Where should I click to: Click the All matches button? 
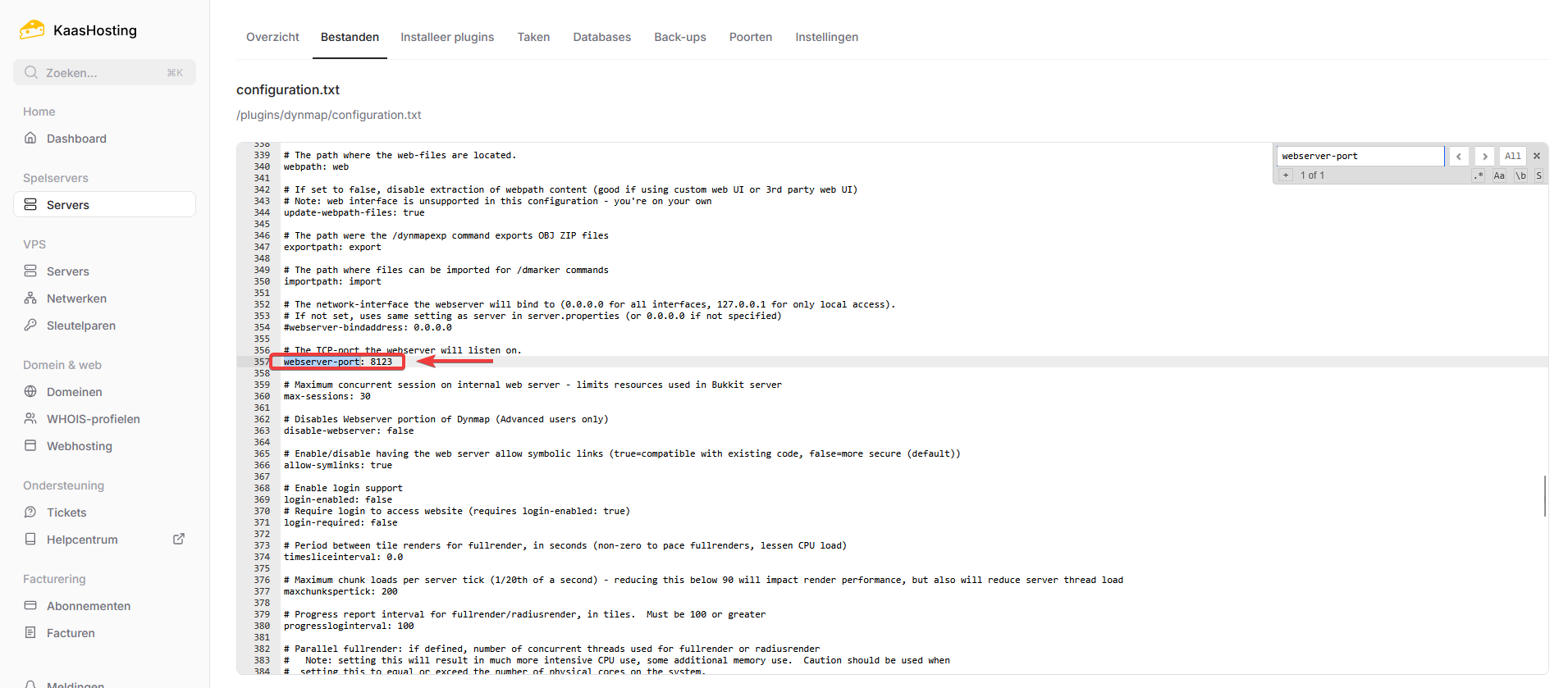(x=1512, y=156)
